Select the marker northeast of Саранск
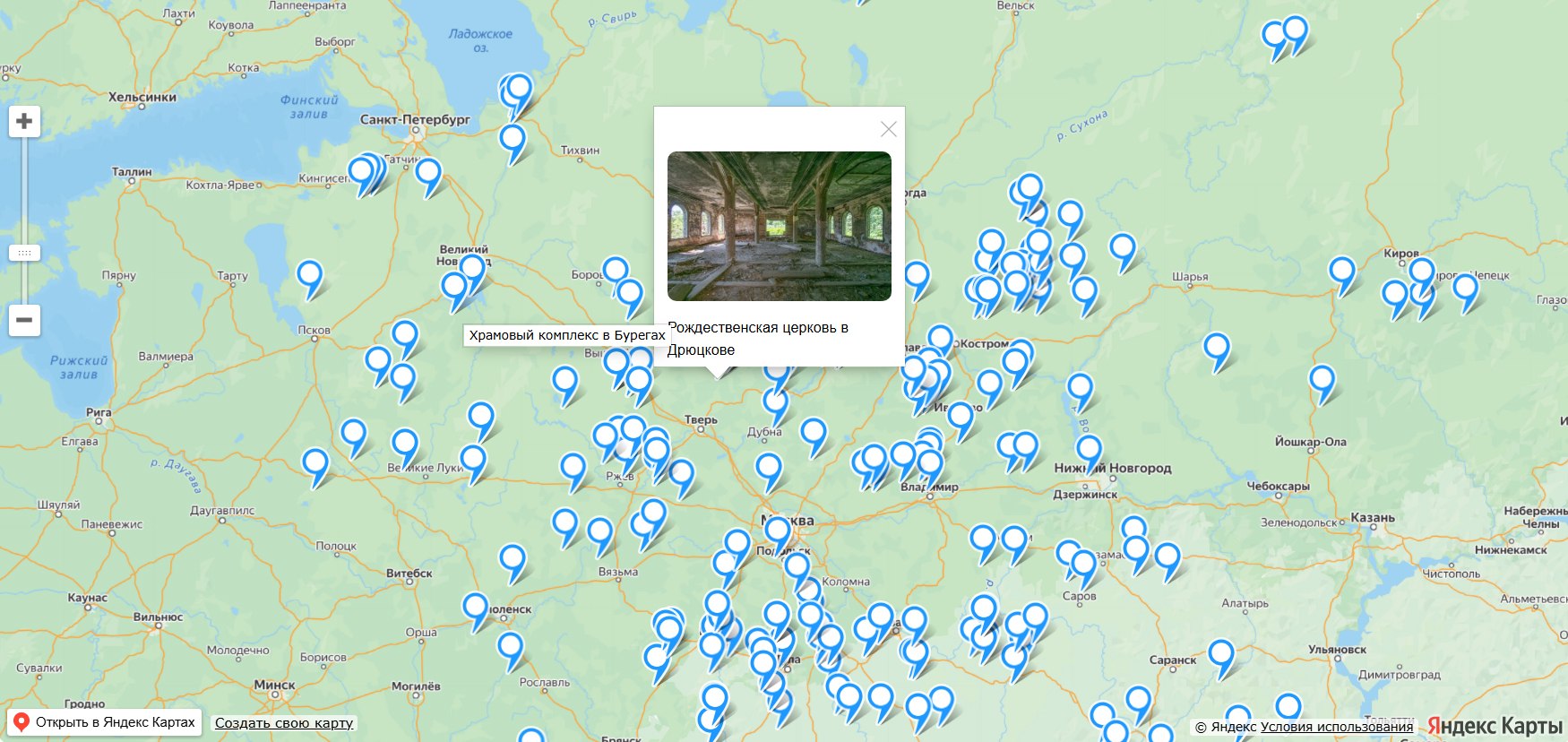 click(1221, 654)
